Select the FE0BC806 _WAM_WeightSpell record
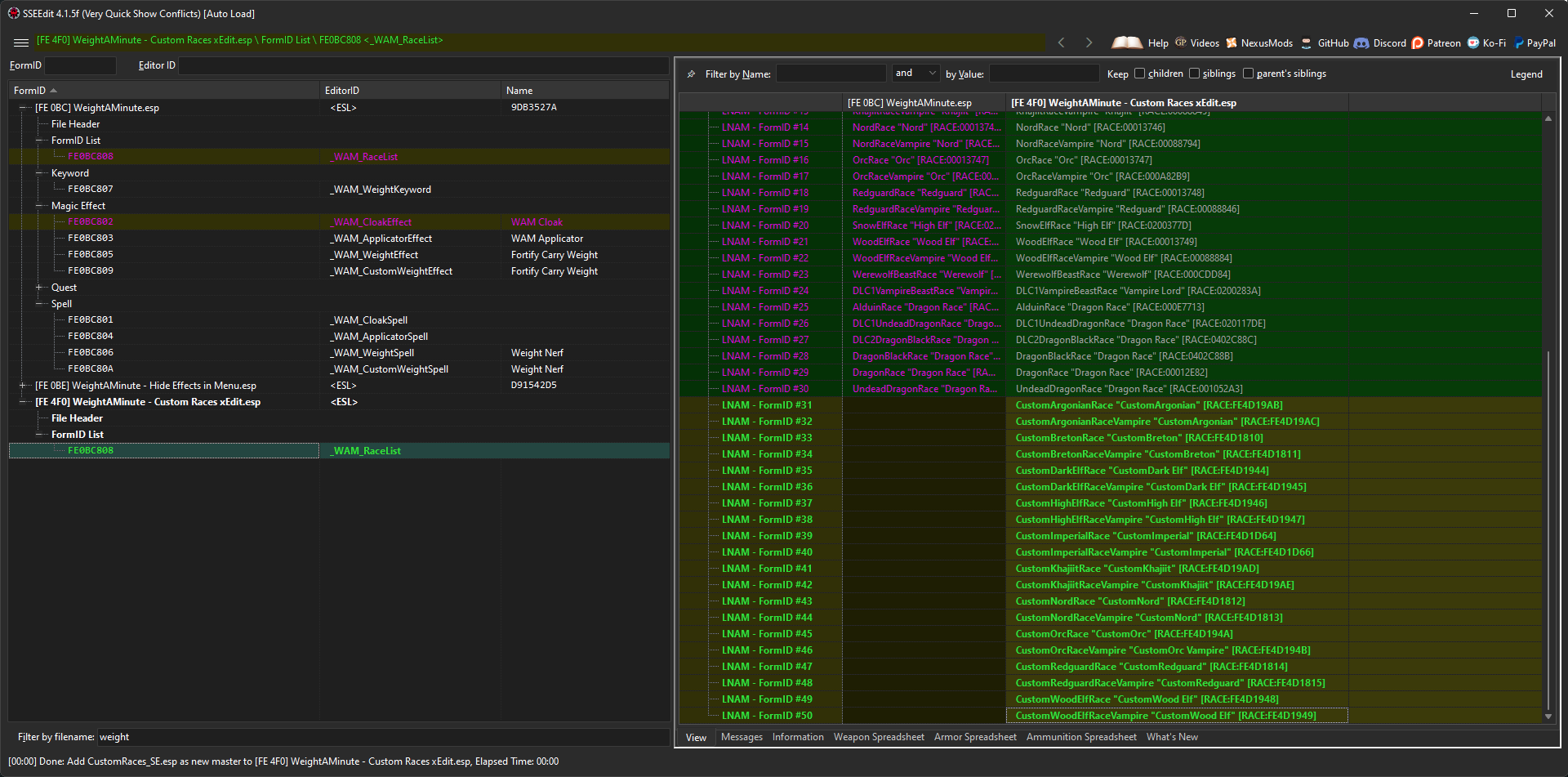This screenshot has height=777, width=1568. pyautogui.click(x=339, y=353)
